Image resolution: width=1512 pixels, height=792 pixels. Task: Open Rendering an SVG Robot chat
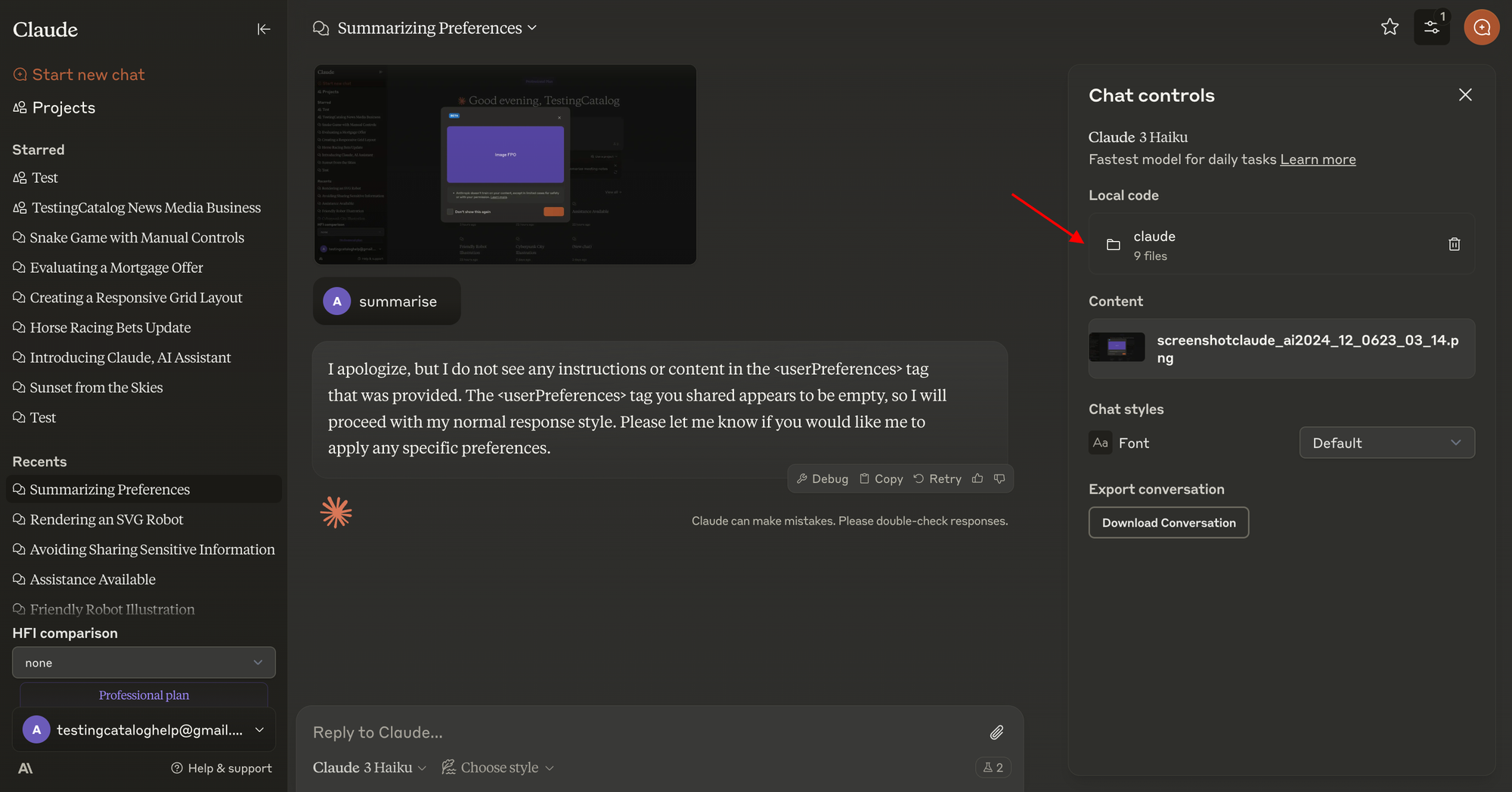tap(98, 519)
